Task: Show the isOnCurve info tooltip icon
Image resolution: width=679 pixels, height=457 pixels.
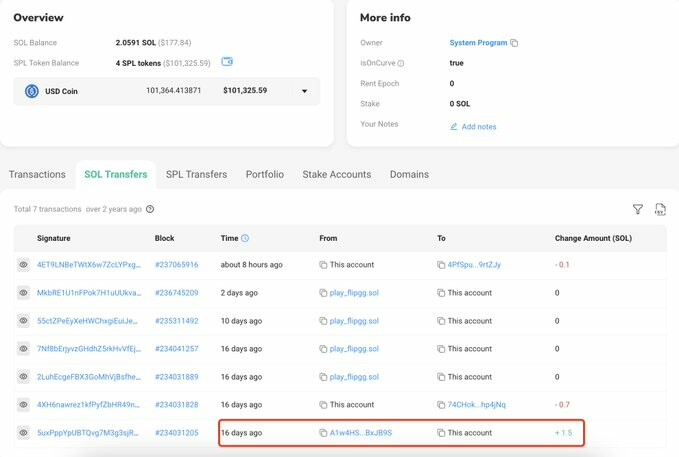Action: click(401, 63)
